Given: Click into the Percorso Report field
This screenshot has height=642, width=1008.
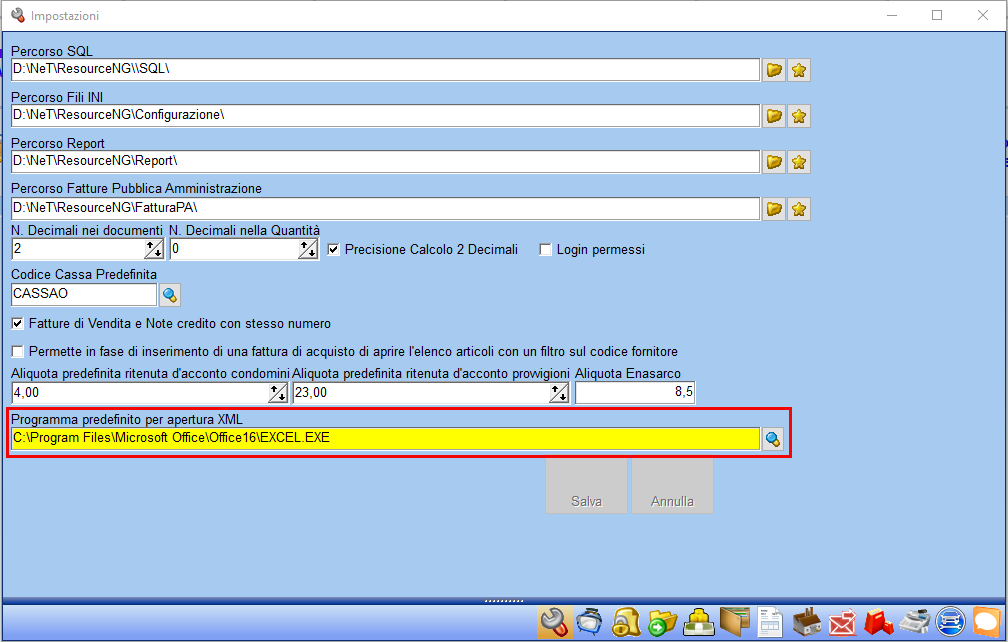Looking at the screenshot, I should click(x=386, y=162).
